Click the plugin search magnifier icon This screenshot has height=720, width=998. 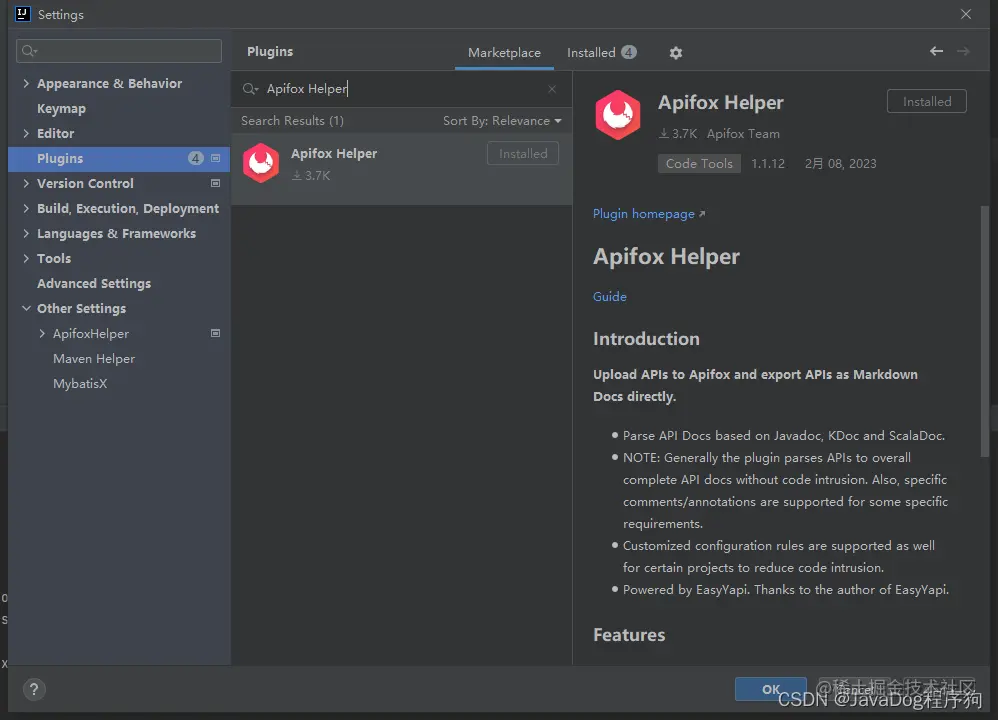point(250,89)
